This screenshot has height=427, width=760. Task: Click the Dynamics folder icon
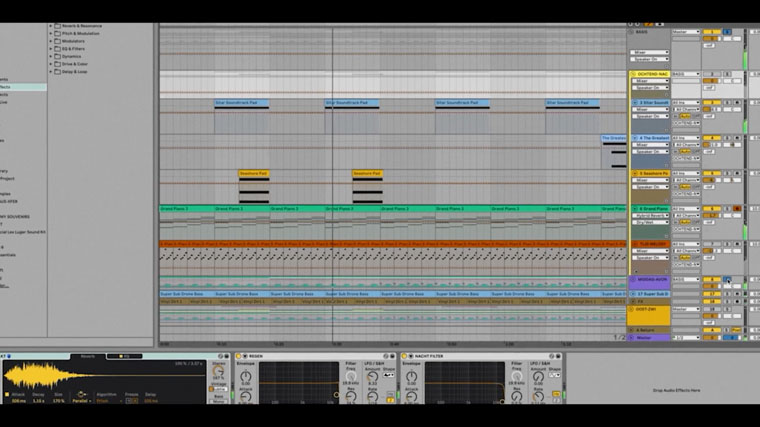pyautogui.click(x=58, y=56)
